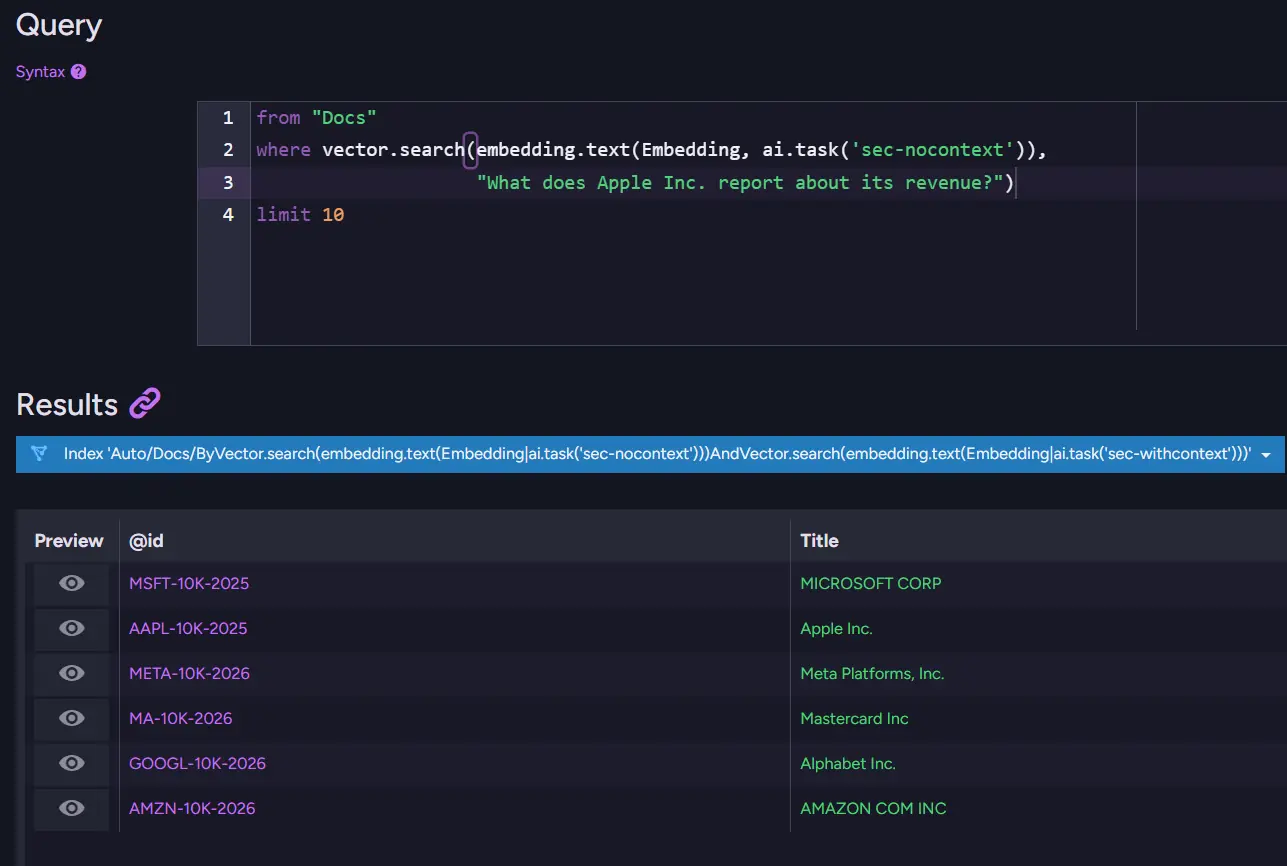
Task: Click the Apple Inc. title cell
Action: [x=836, y=628]
